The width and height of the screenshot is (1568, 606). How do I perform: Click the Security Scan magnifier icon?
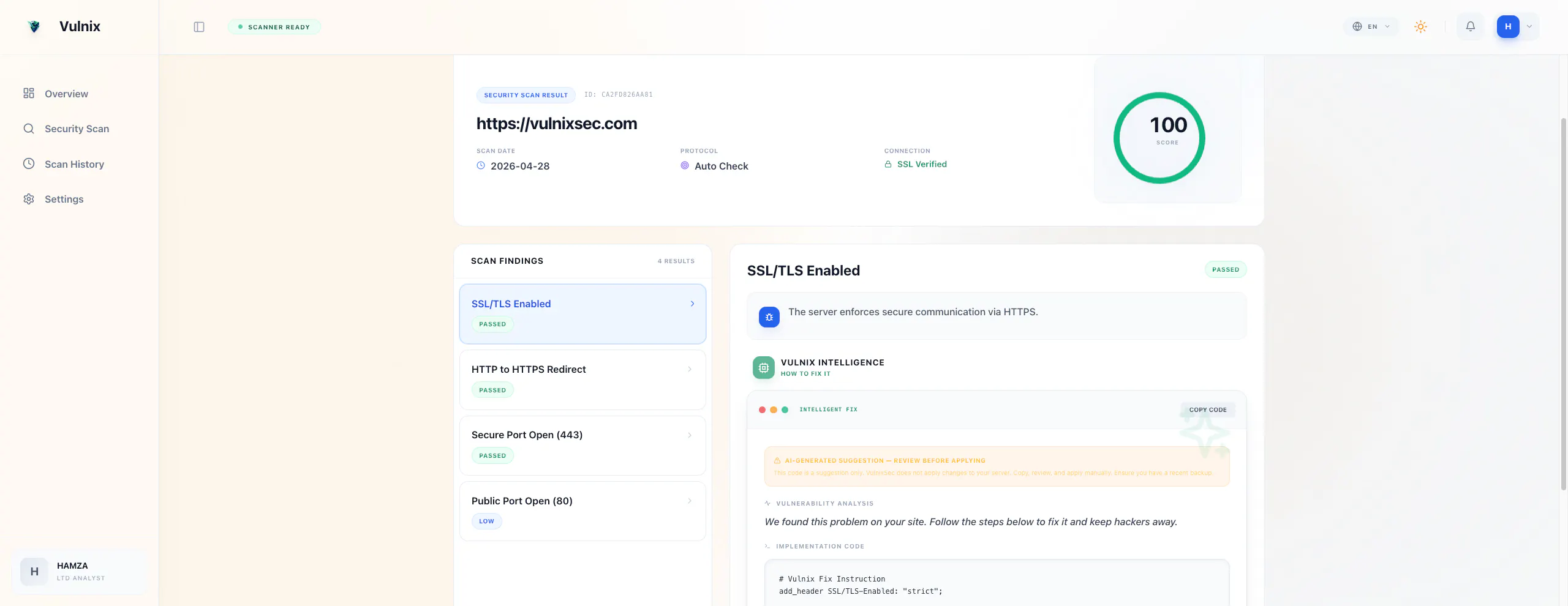29,129
